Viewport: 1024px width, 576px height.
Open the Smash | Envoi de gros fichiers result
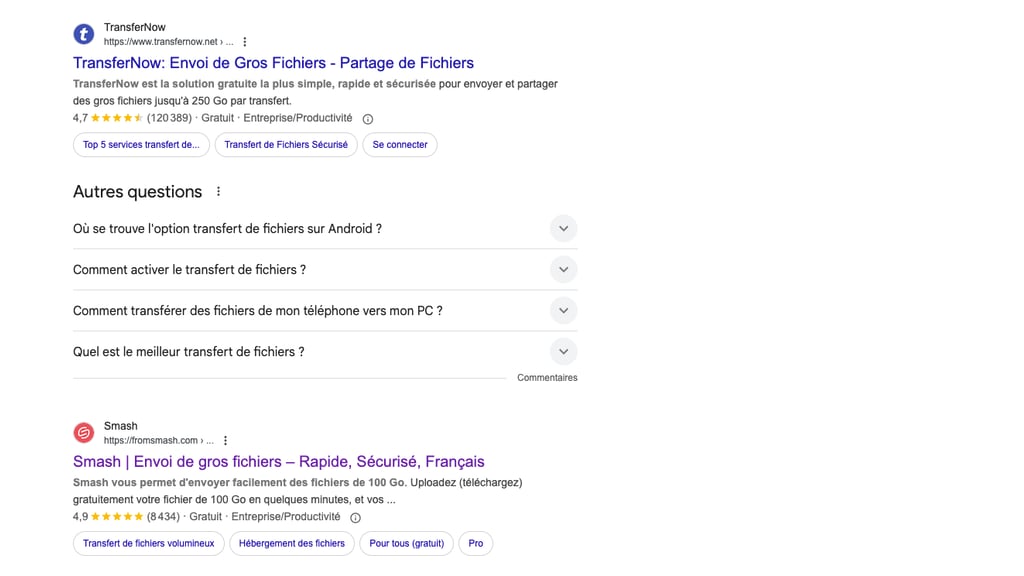(279, 462)
